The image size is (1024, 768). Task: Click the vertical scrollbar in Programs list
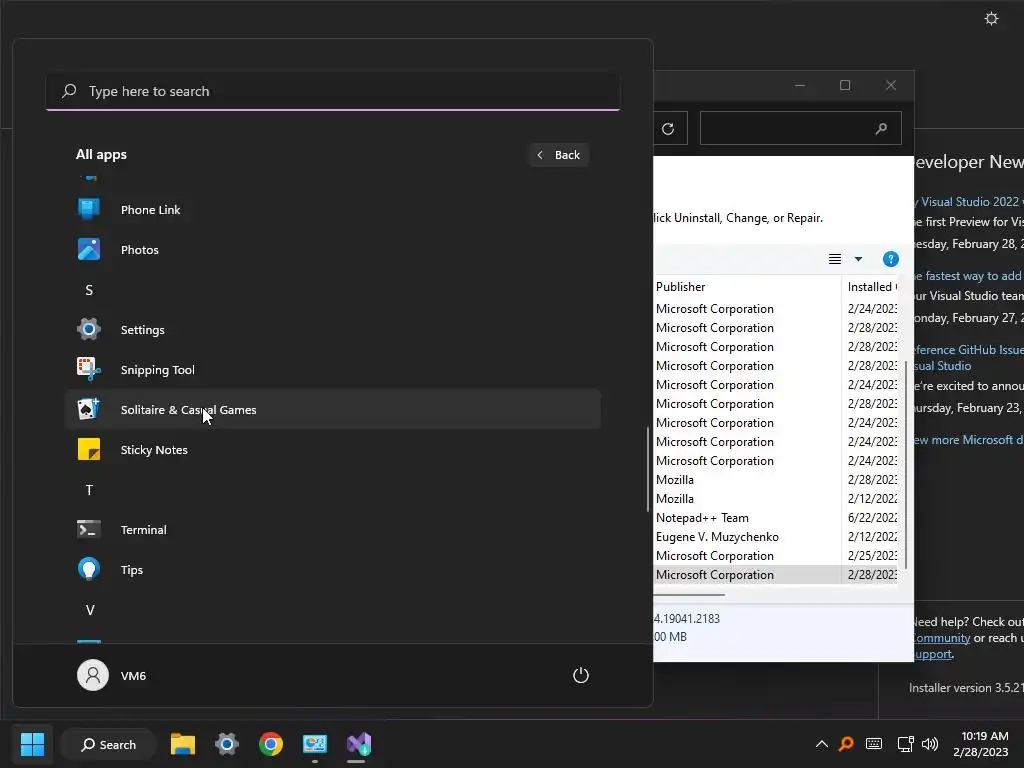(x=905, y=464)
